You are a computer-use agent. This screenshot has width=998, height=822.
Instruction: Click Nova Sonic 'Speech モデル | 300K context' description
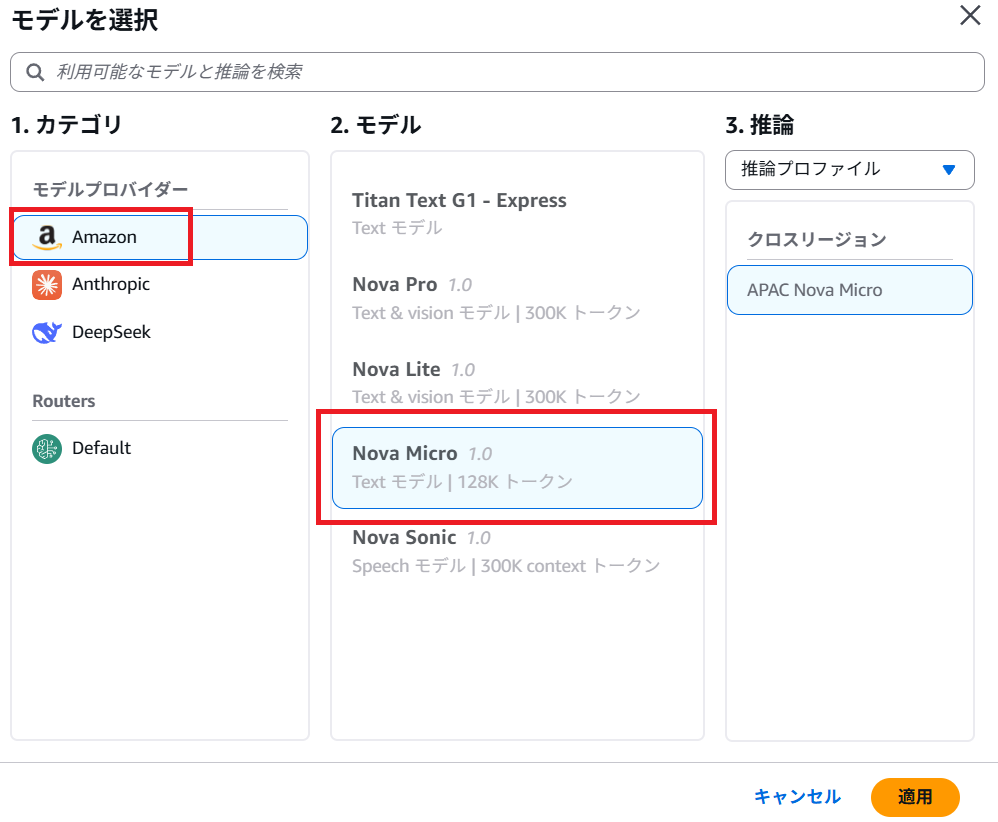(506, 566)
